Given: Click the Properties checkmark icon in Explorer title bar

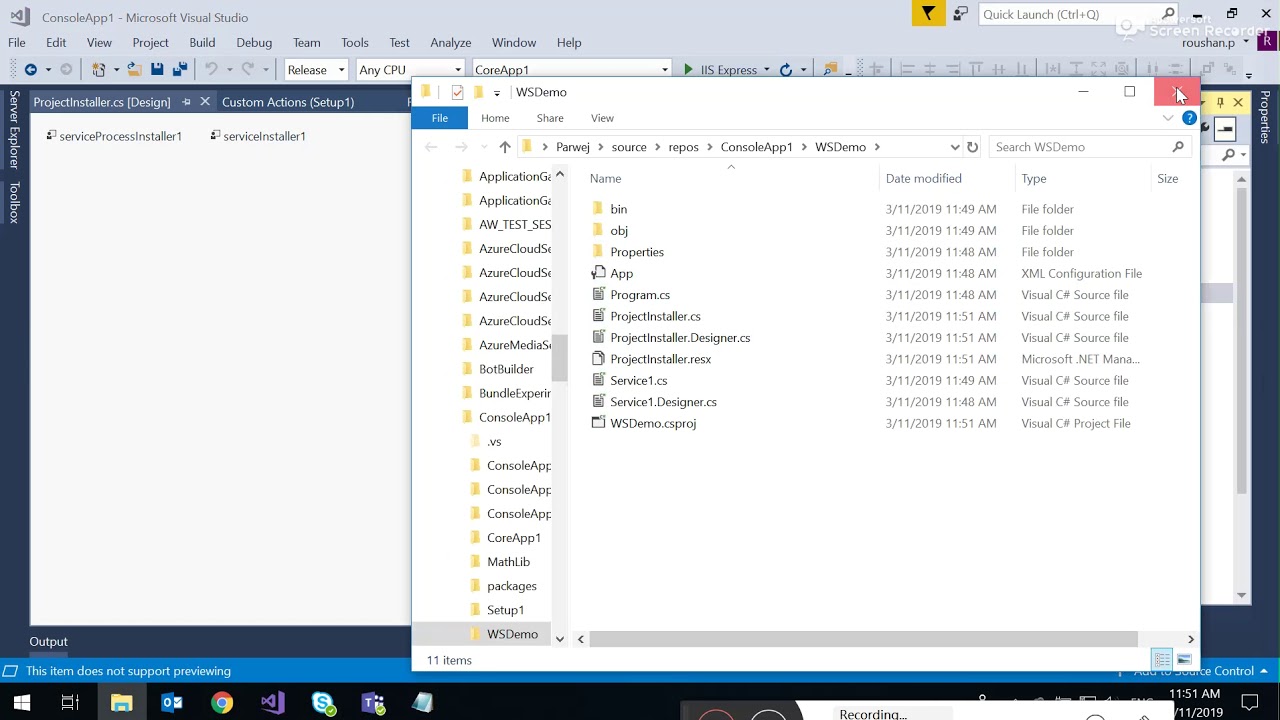Looking at the screenshot, I should pyautogui.click(x=457, y=92).
